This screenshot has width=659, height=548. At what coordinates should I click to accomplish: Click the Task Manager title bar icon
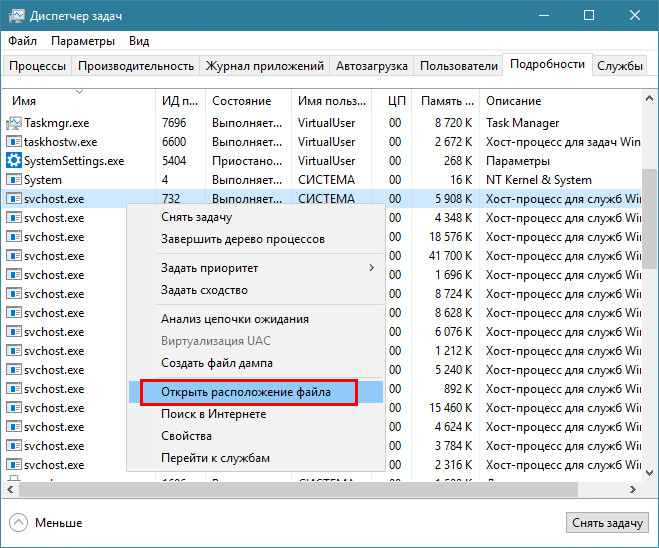point(17,16)
